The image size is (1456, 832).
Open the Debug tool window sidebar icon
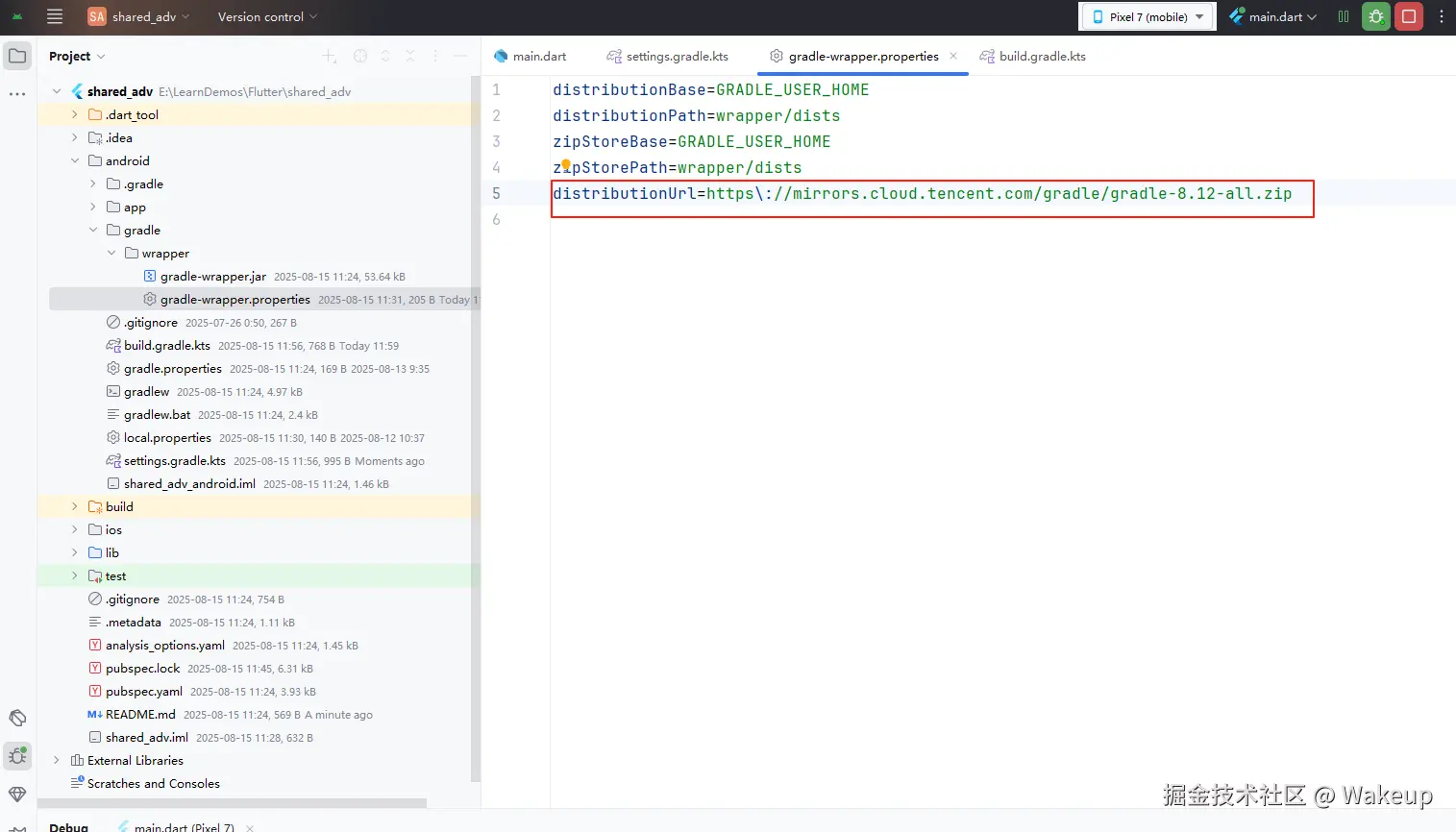click(x=17, y=756)
